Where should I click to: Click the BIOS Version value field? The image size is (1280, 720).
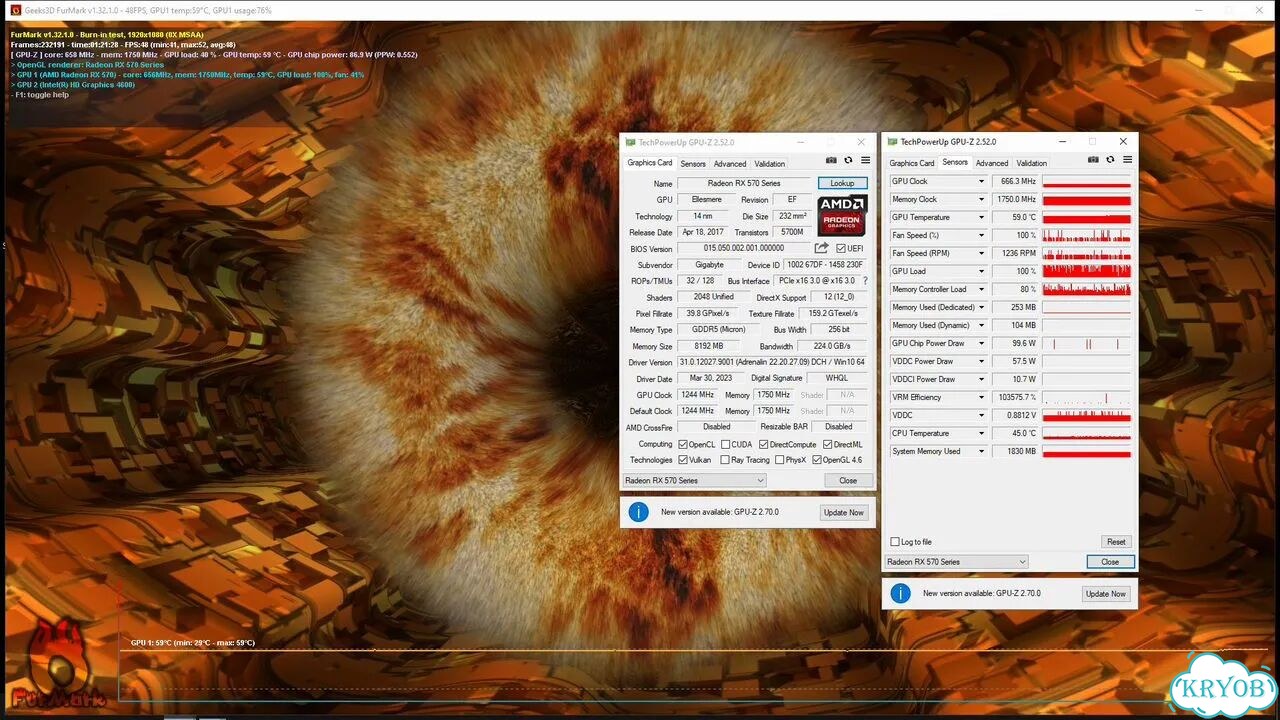[743, 248]
